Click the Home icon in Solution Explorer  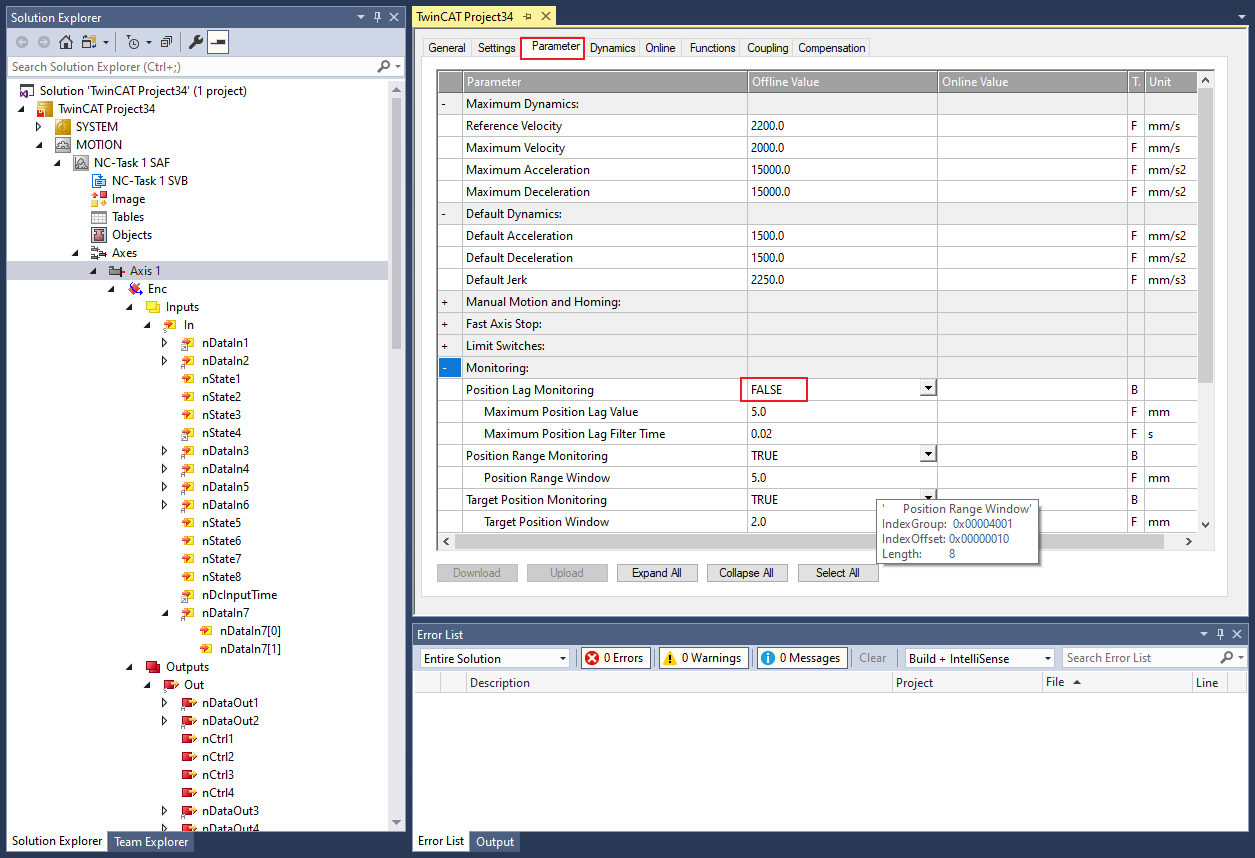(x=66, y=42)
